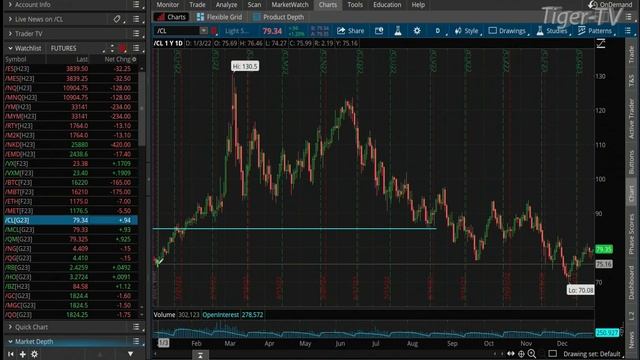Add gadget with plus icon at bottom left
The width and height of the screenshot is (640, 360).
[22, 354]
